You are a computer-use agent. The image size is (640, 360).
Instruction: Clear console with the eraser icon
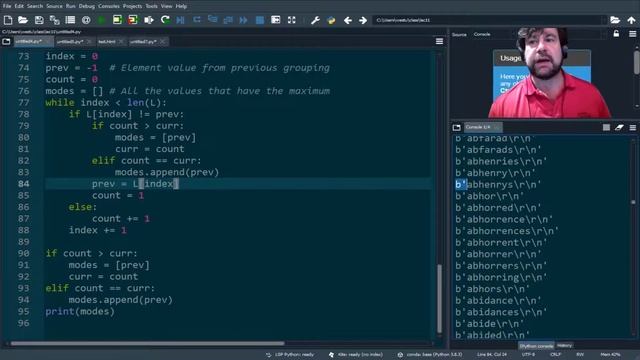[x=619, y=127]
